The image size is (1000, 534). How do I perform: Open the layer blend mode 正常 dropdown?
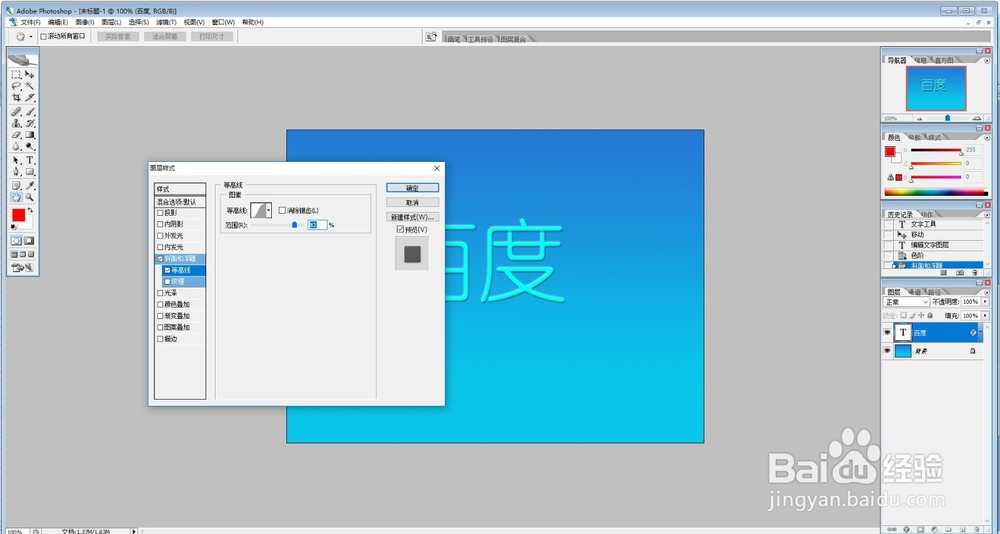pos(906,302)
